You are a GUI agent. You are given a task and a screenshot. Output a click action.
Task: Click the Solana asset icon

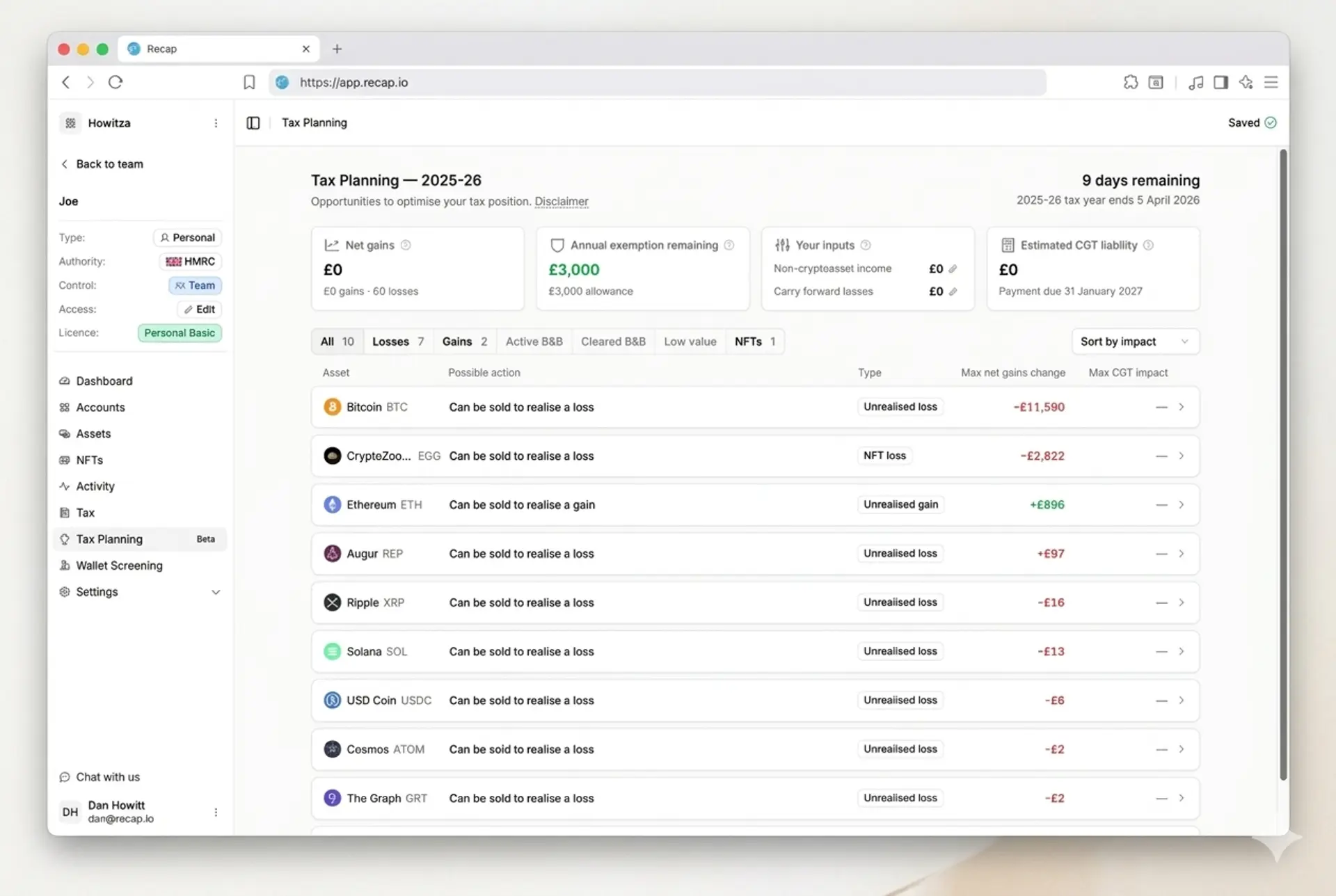click(x=332, y=651)
